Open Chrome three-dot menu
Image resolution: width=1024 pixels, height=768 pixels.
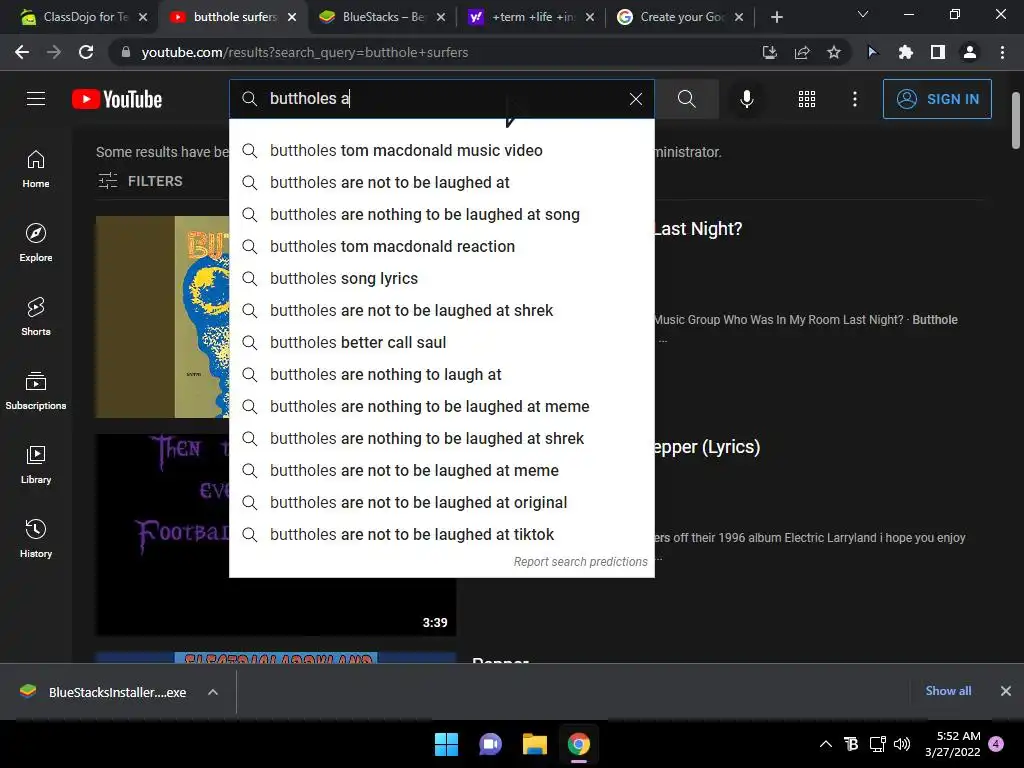point(1002,52)
